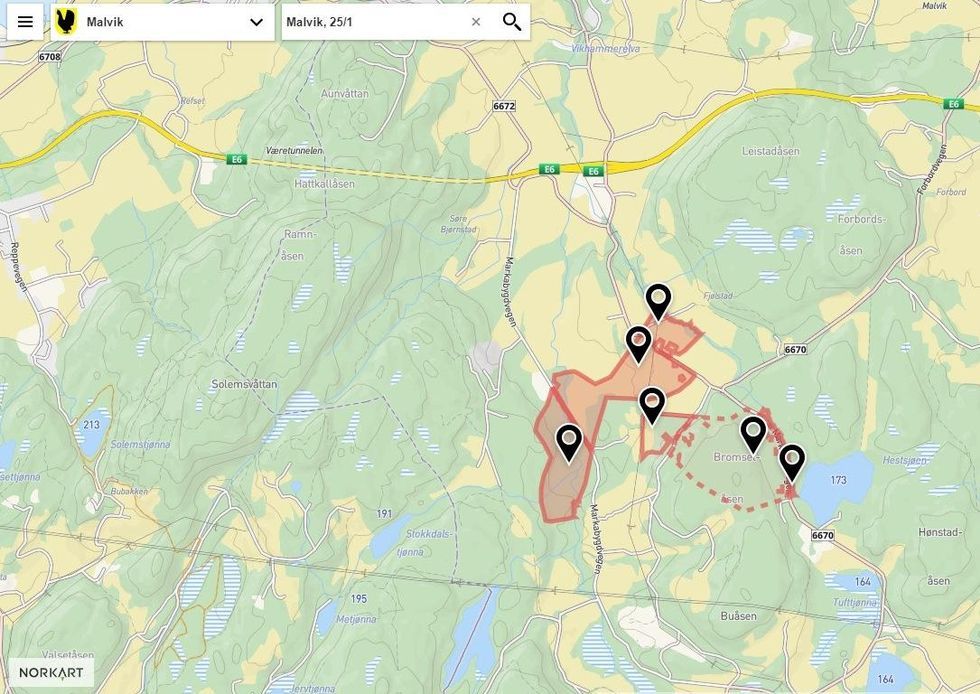Image resolution: width=980 pixels, height=694 pixels.
Task: Open the hamburger main menu
Action: [x=24, y=20]
